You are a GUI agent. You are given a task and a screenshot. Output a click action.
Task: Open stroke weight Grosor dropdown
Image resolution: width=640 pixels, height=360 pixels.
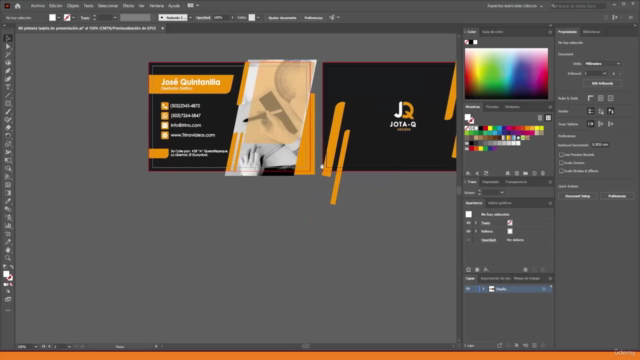point(502,193)
